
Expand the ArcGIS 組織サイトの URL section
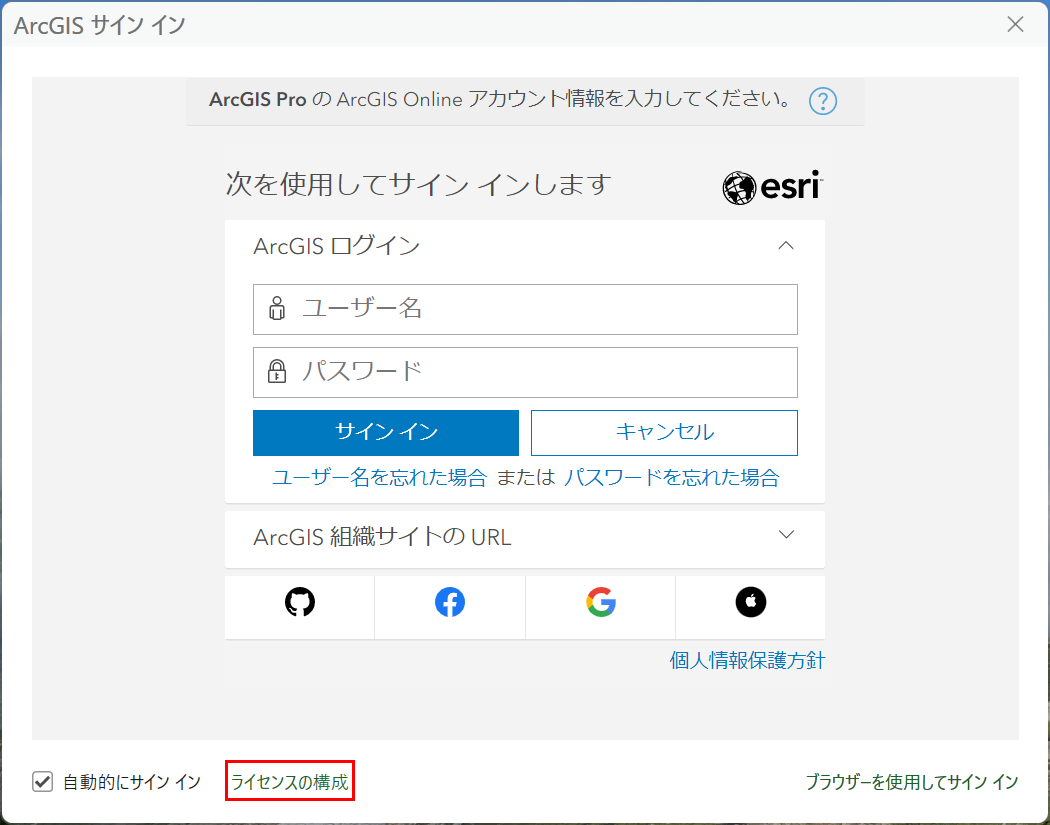(786, 534)
